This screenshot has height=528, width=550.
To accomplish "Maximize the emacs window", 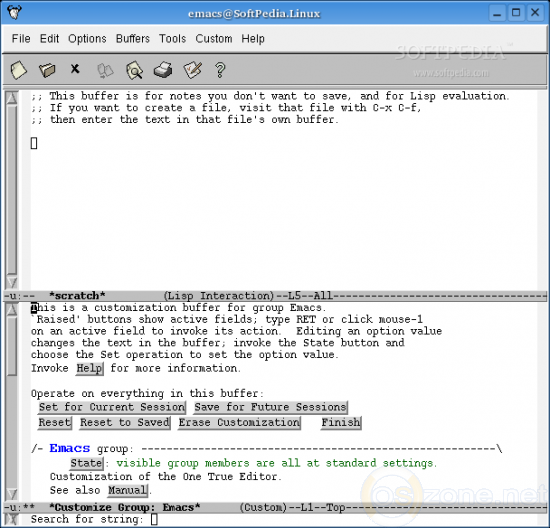I will tap(516, 13).
